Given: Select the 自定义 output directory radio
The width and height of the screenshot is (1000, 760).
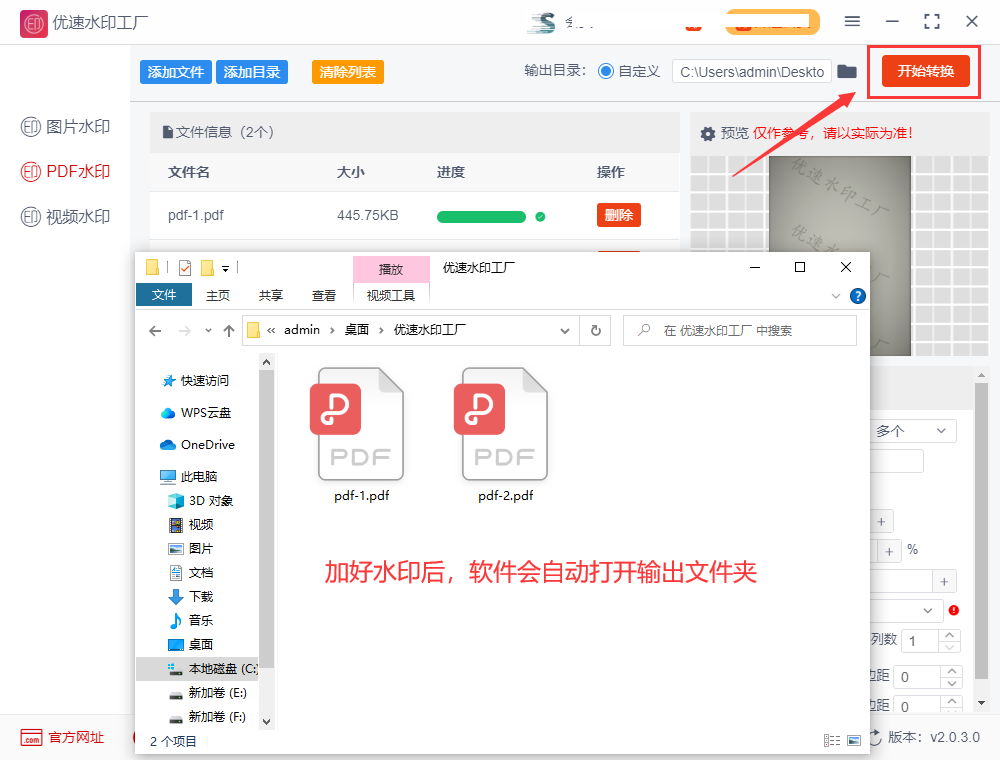Looking at the screenshot, I should coord(606,71).
